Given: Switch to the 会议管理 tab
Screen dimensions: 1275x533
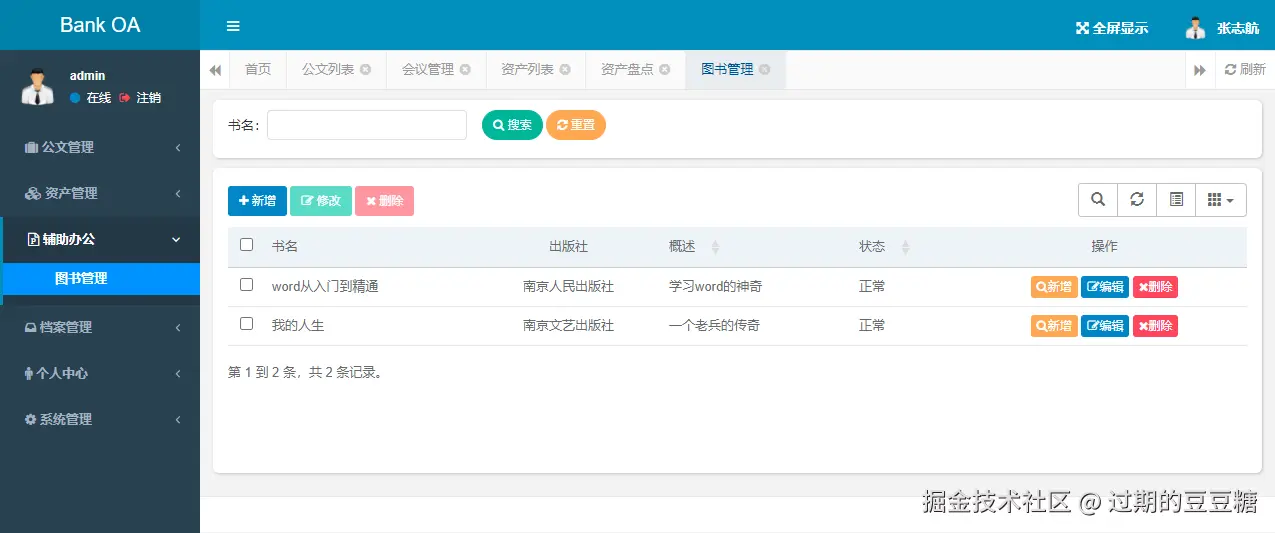Looking at the screenshot, I should pyautogui.click(x=436, y=70).
